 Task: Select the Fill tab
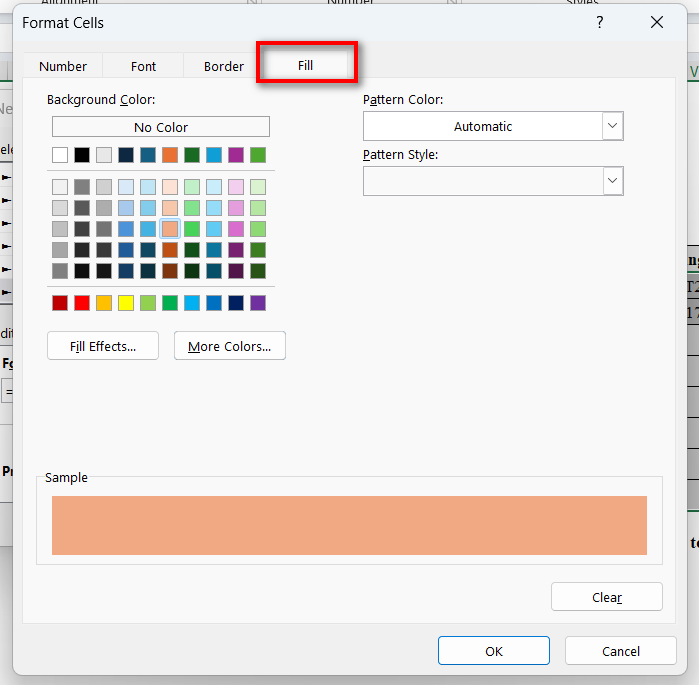(305, 65)
